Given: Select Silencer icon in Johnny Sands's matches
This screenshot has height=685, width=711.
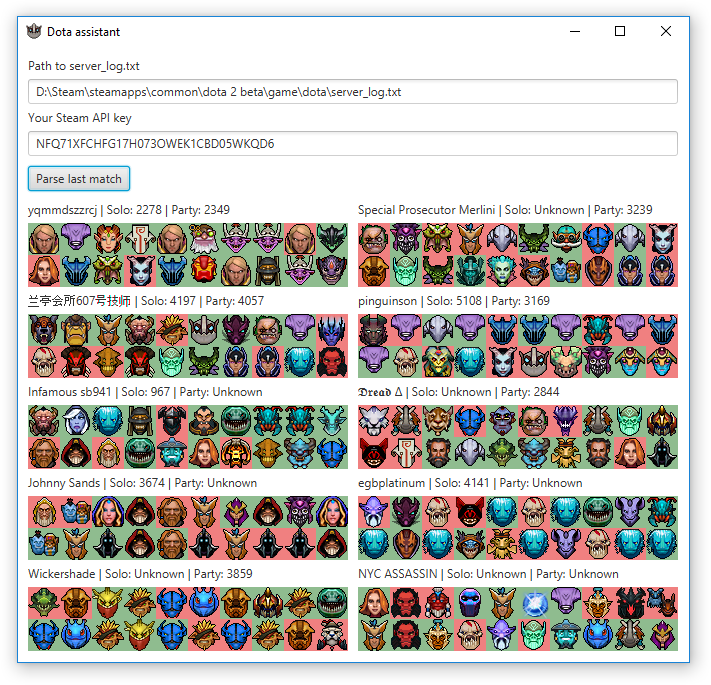Looking at the screenshot, I should pyautogui.click(x=236, y=512).
